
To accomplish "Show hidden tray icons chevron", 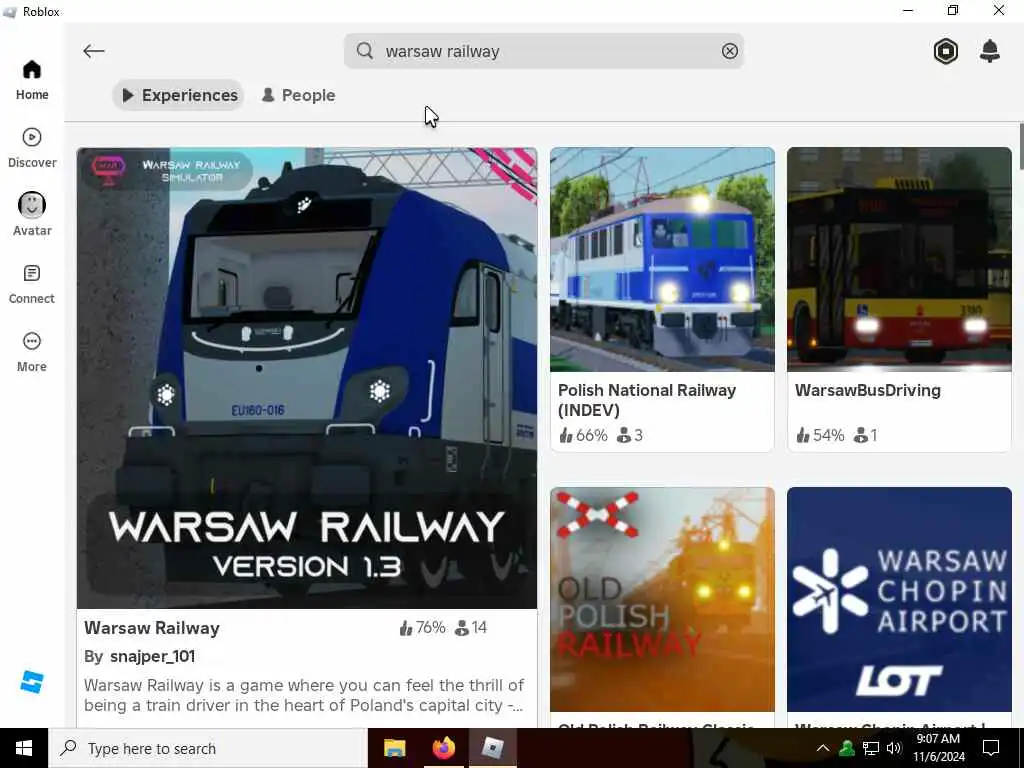I will pos(823,748).
